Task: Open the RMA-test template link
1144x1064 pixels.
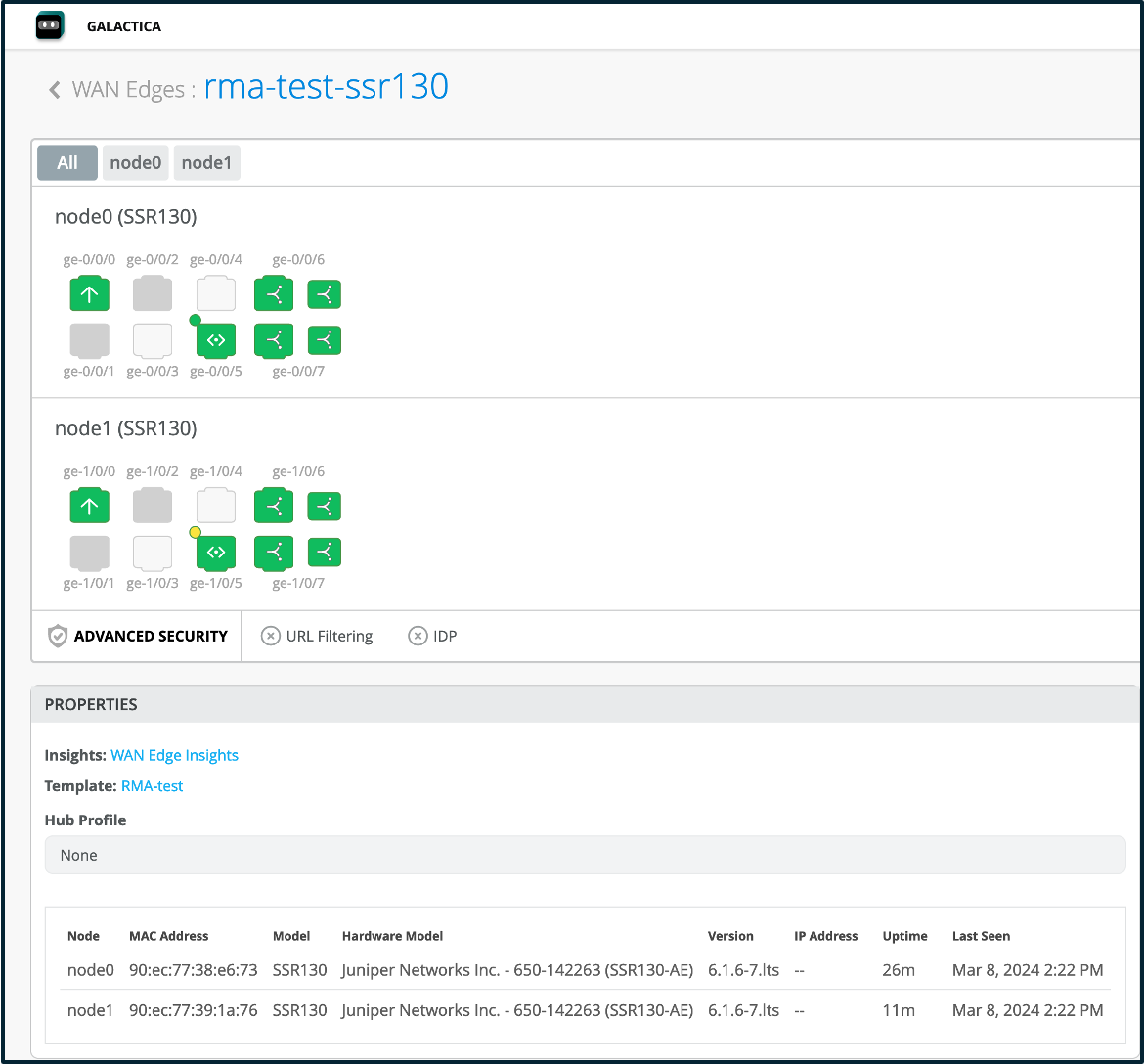Action: (152, 786)
